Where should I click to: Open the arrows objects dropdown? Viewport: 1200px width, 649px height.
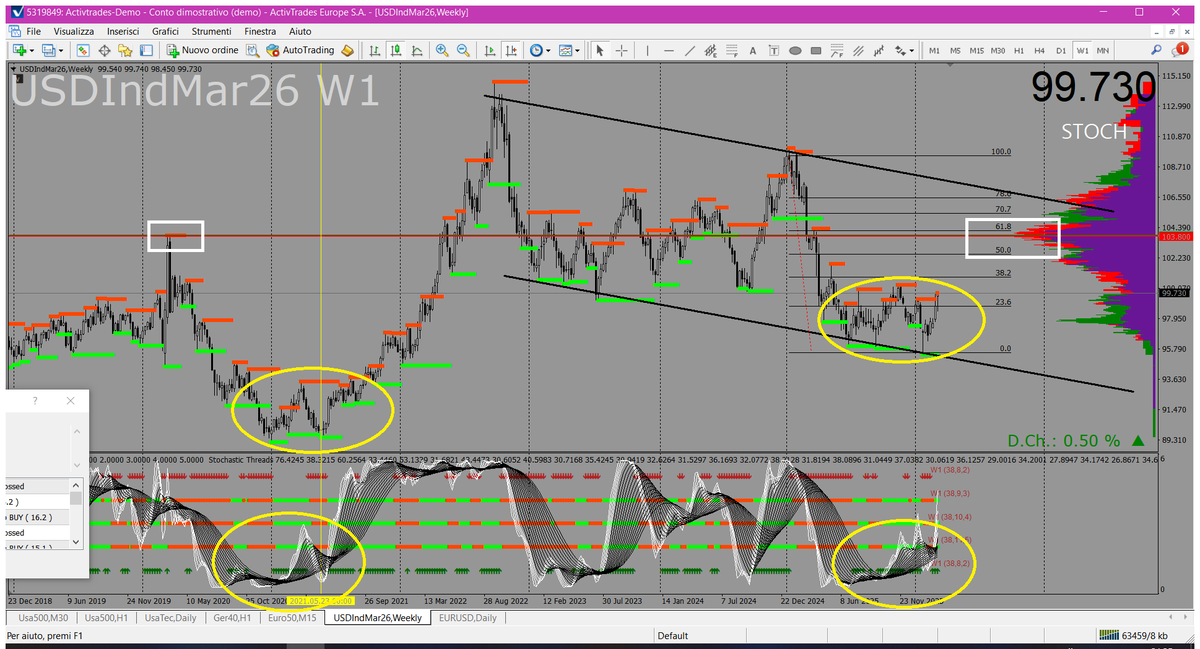[905, 50]
